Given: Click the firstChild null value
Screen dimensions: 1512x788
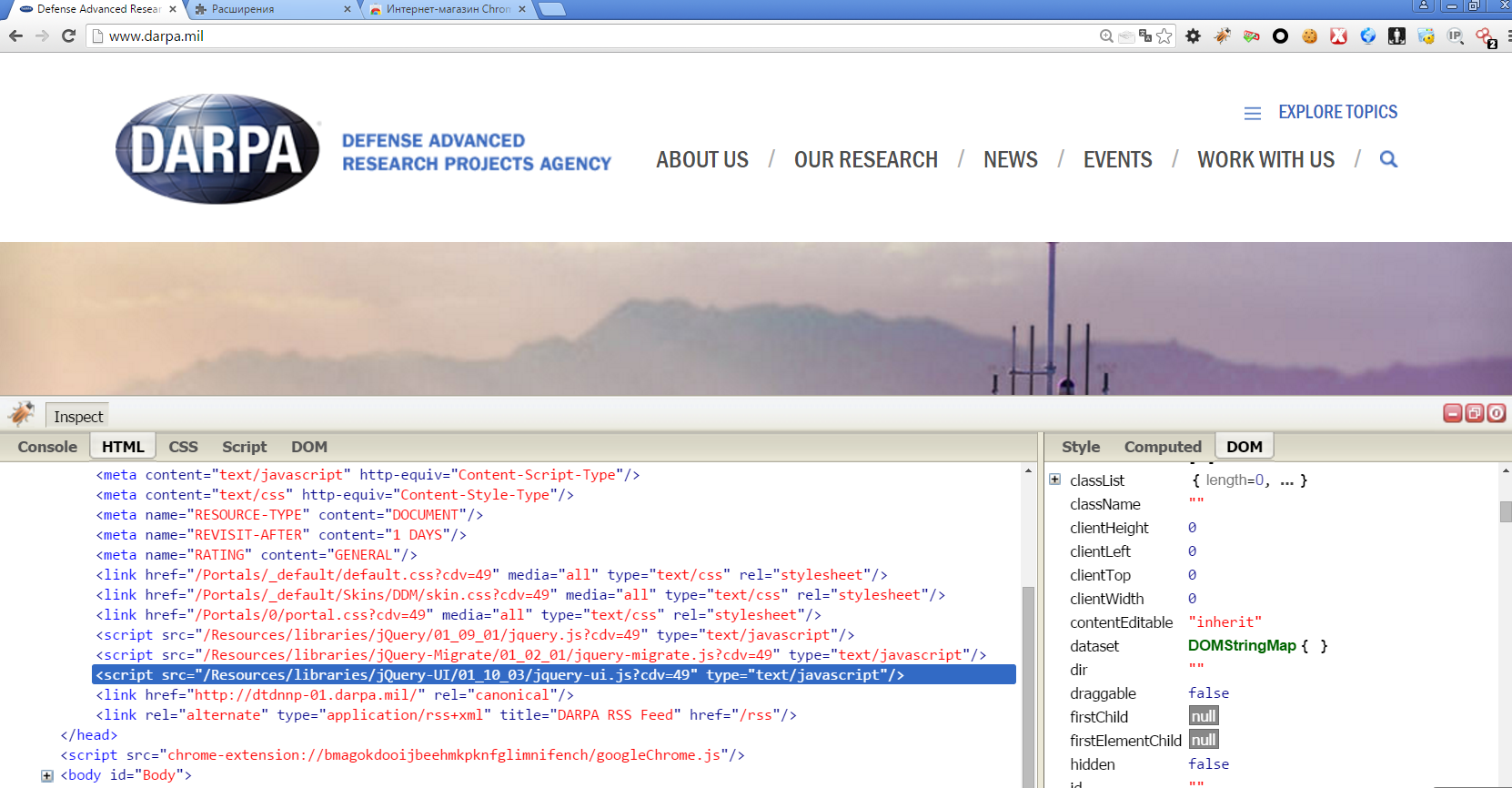Looking at the screenshot, I should tap(1204, 716).
